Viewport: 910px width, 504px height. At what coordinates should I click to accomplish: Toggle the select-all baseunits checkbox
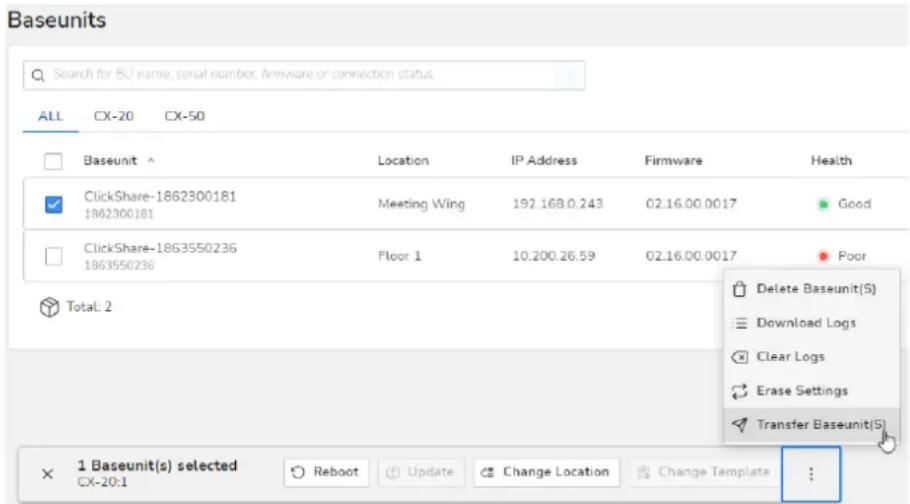(53, 161)
